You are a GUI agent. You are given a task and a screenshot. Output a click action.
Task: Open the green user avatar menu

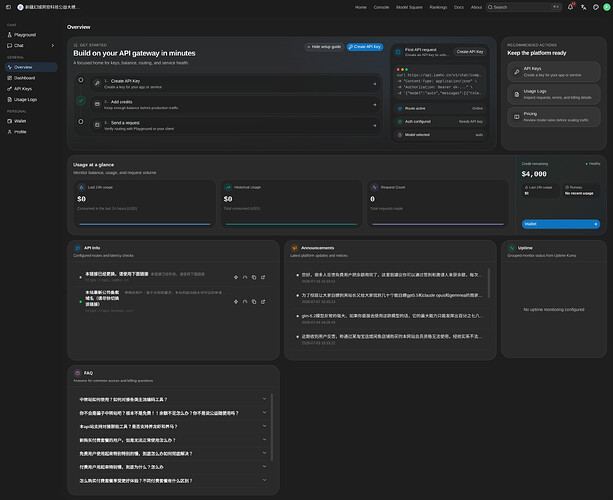point(607,7)
